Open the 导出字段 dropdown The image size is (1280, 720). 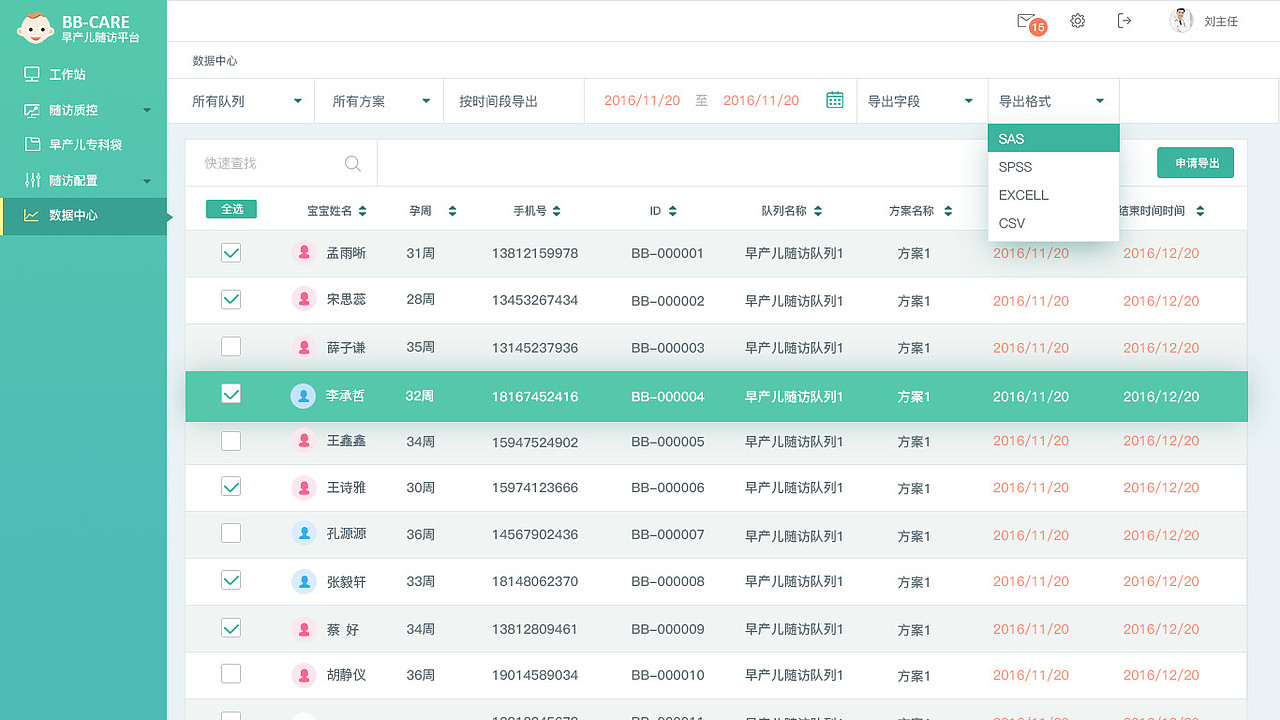coord(920,101)
